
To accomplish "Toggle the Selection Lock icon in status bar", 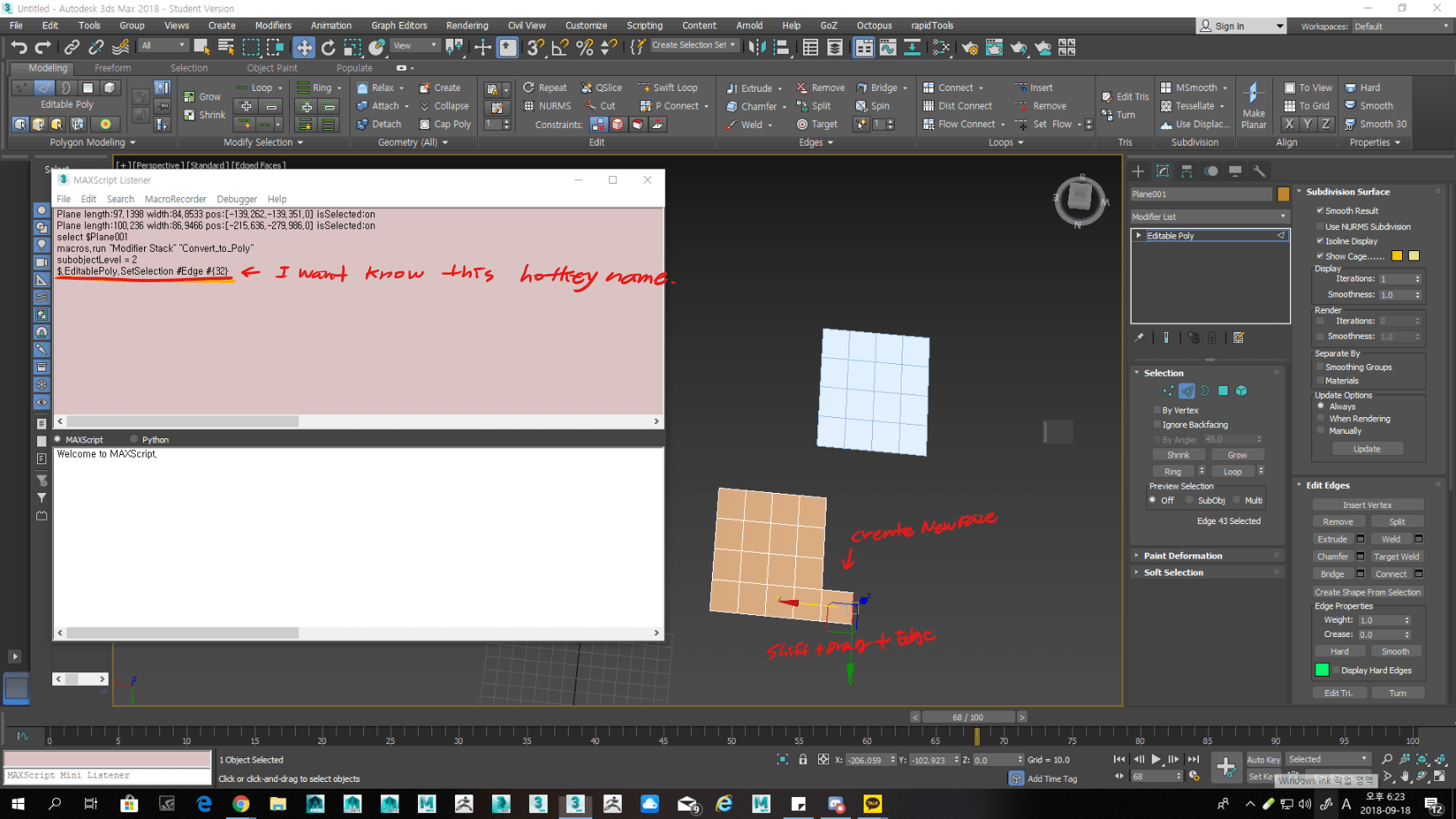I will (803, 760).
